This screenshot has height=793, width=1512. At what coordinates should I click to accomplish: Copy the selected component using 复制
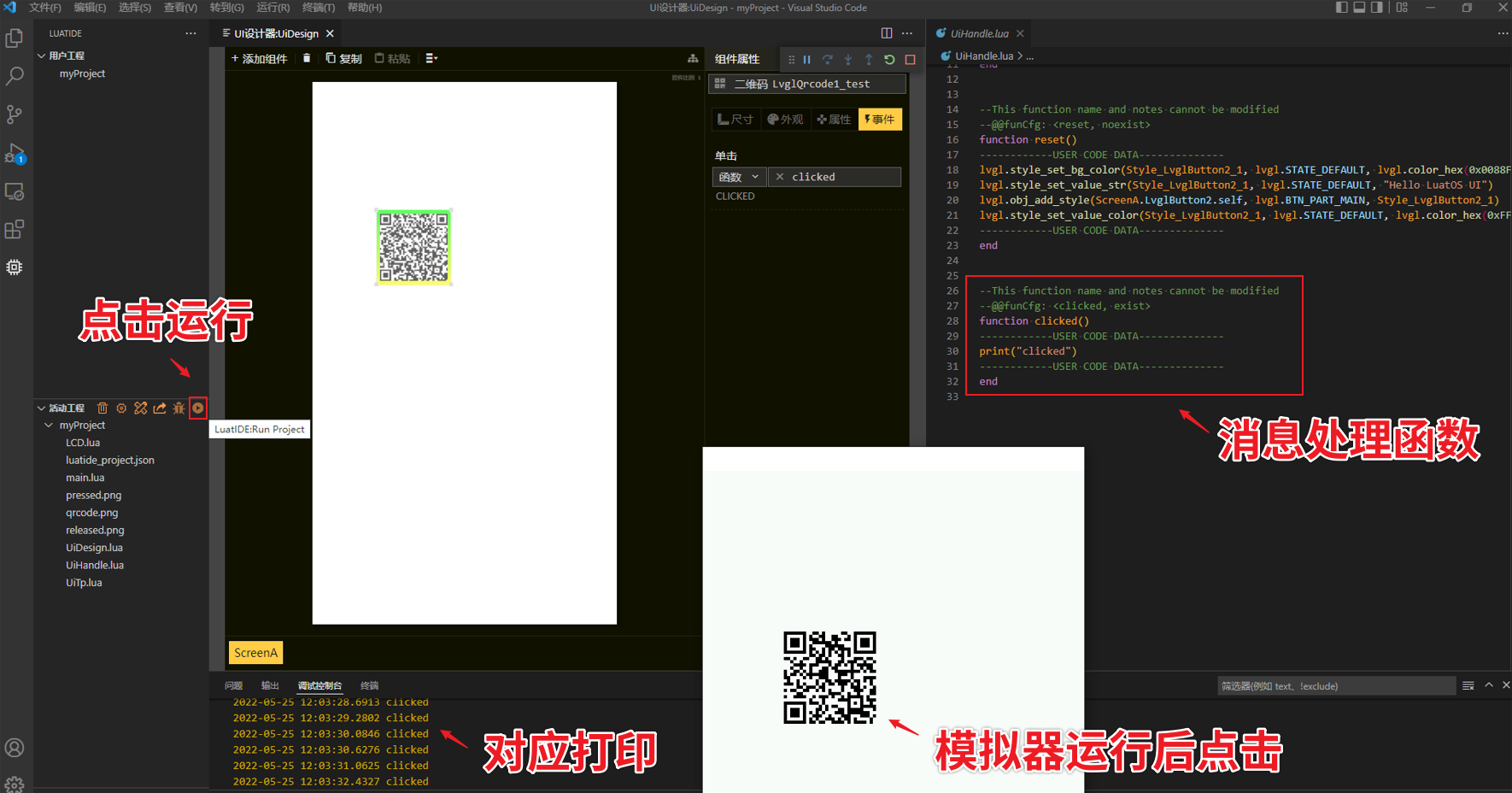coord(344,58)
